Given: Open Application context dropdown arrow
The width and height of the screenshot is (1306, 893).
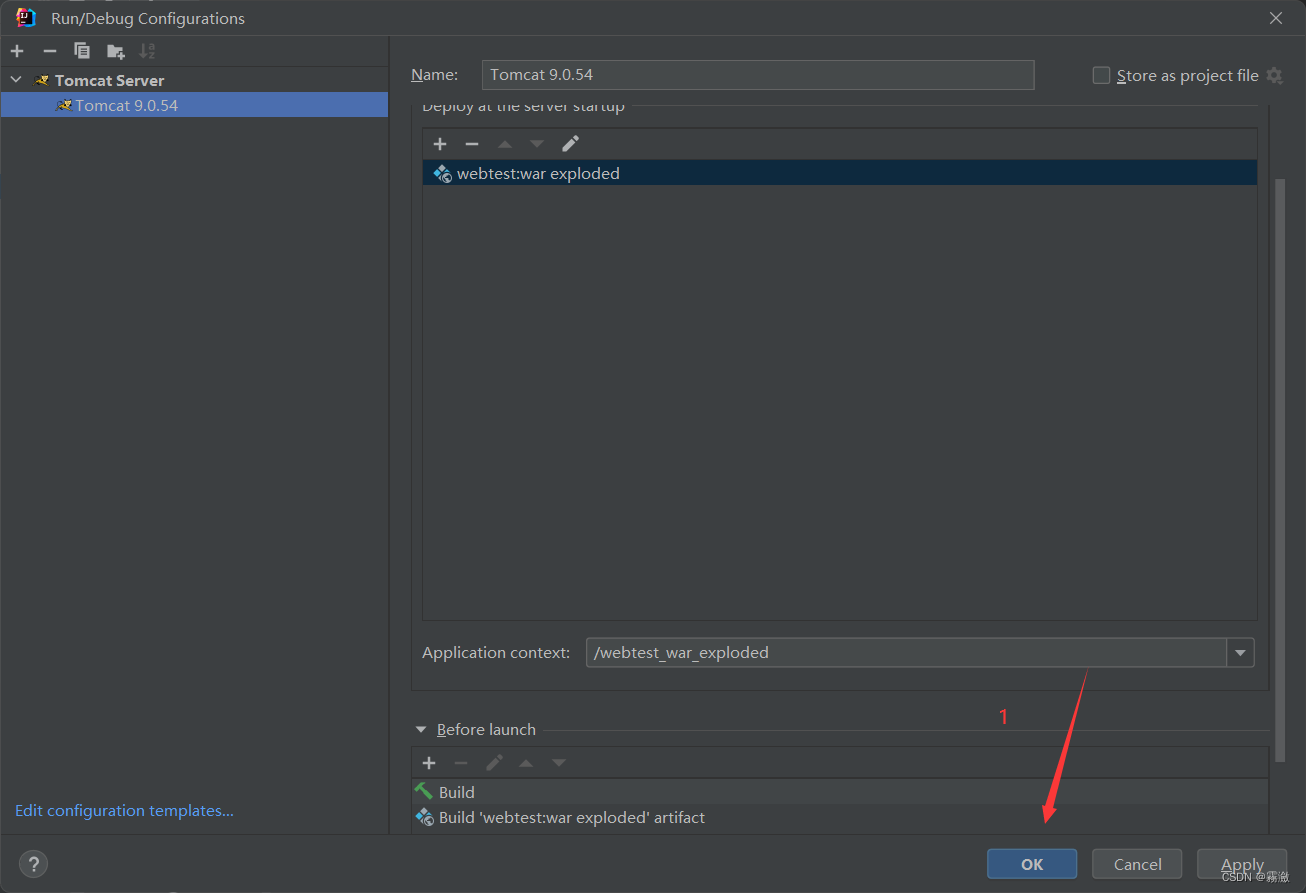Looking at the screenshot, I should pyautogui.click(x=1241, y=653).
